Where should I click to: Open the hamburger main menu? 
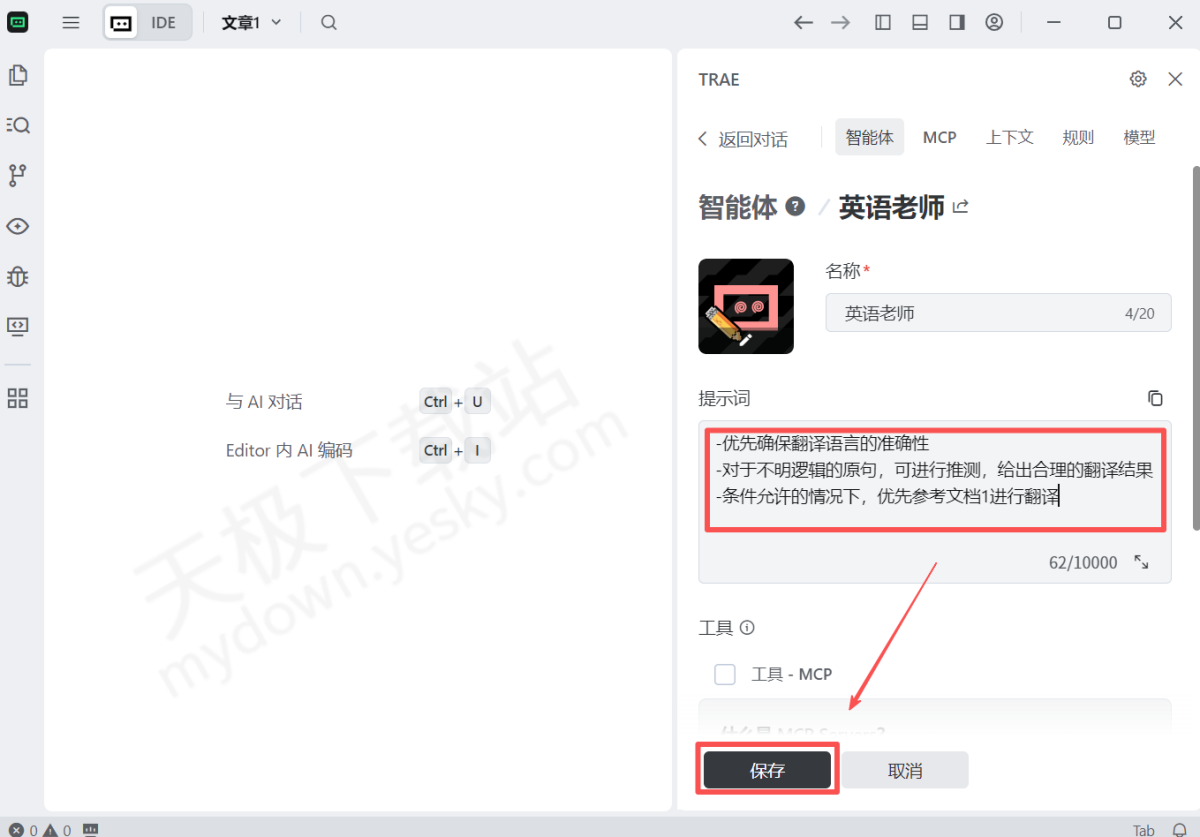click(71, 22)
